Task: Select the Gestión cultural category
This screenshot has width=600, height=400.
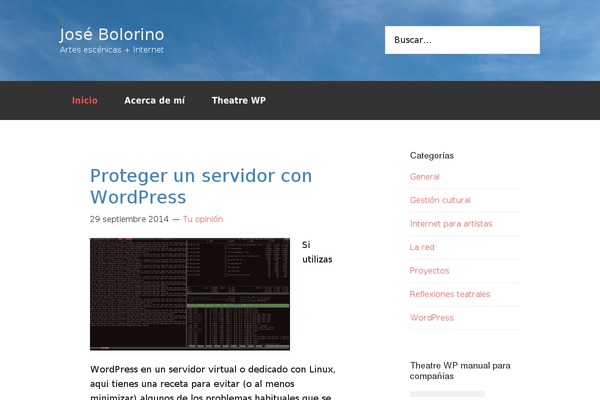Action: pos(440,200)
